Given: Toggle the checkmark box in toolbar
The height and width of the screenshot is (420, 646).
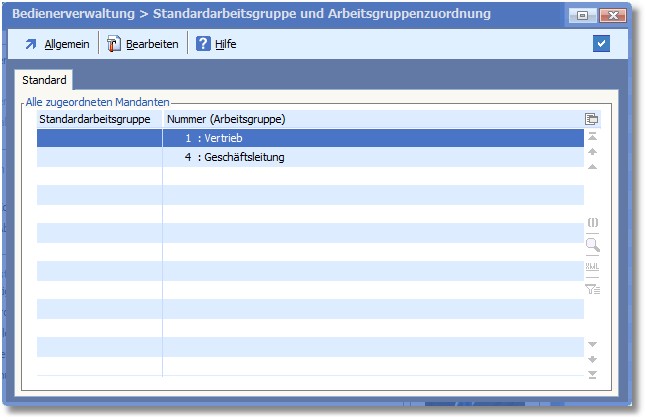Looking at the screenshot, I should [x=601, y=43].
